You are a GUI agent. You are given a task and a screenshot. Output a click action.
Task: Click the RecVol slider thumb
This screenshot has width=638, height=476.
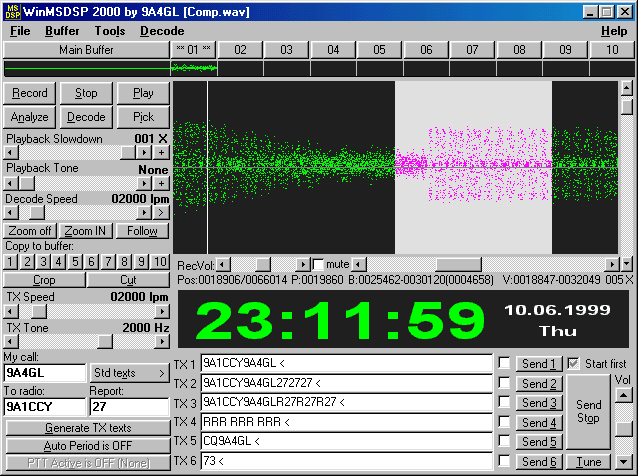point(263,265)
